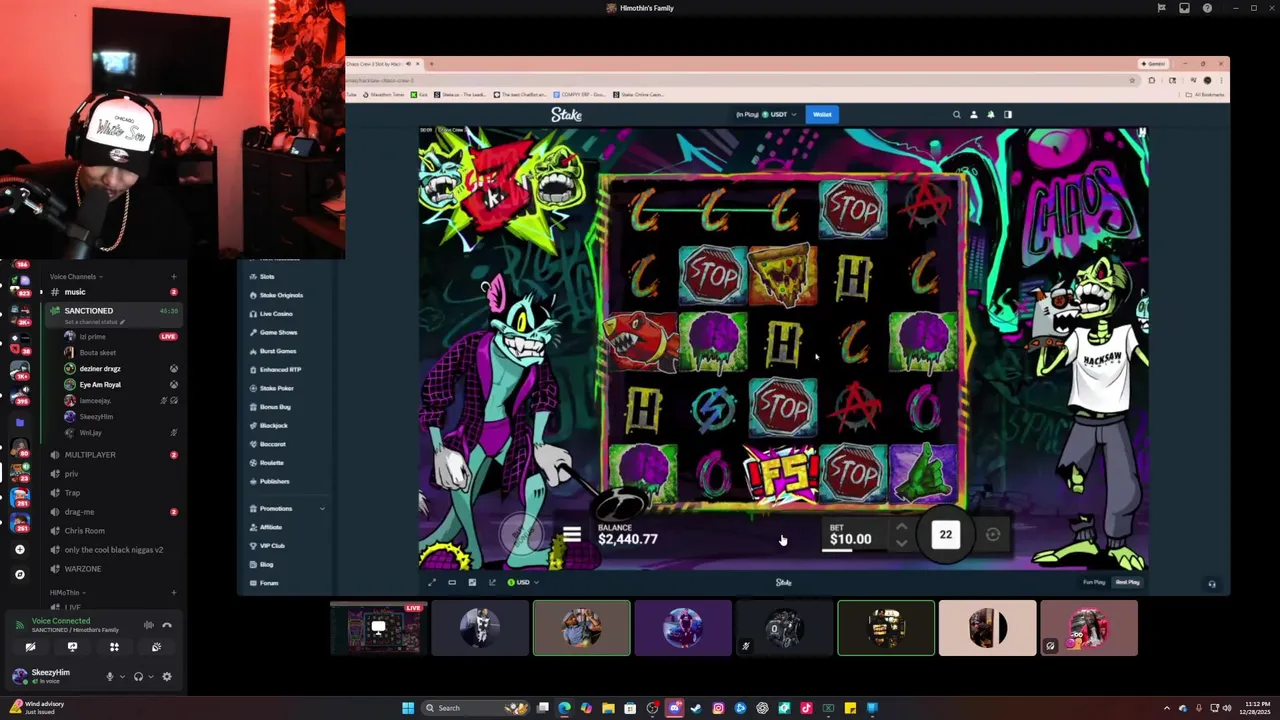The height and width of the screenshot is (720, 1280).
Task: Mute microphone in Discord user panel
Action: click(x=110, y=677)
